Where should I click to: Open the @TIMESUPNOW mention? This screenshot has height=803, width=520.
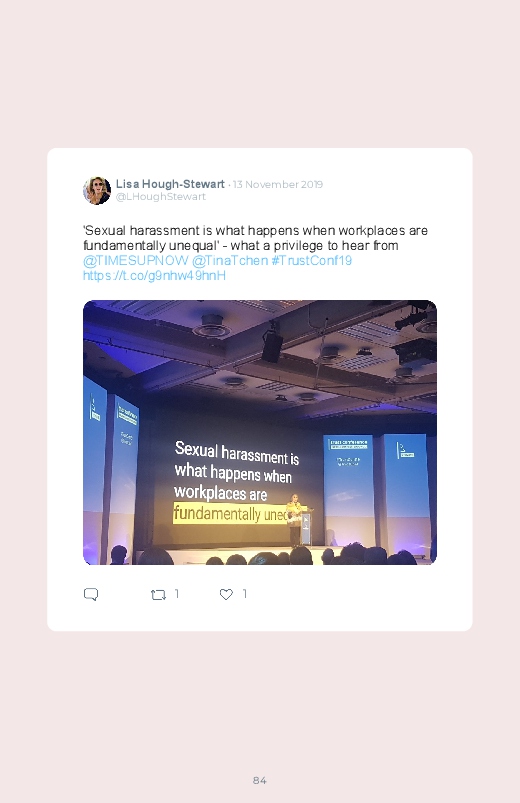135,260
